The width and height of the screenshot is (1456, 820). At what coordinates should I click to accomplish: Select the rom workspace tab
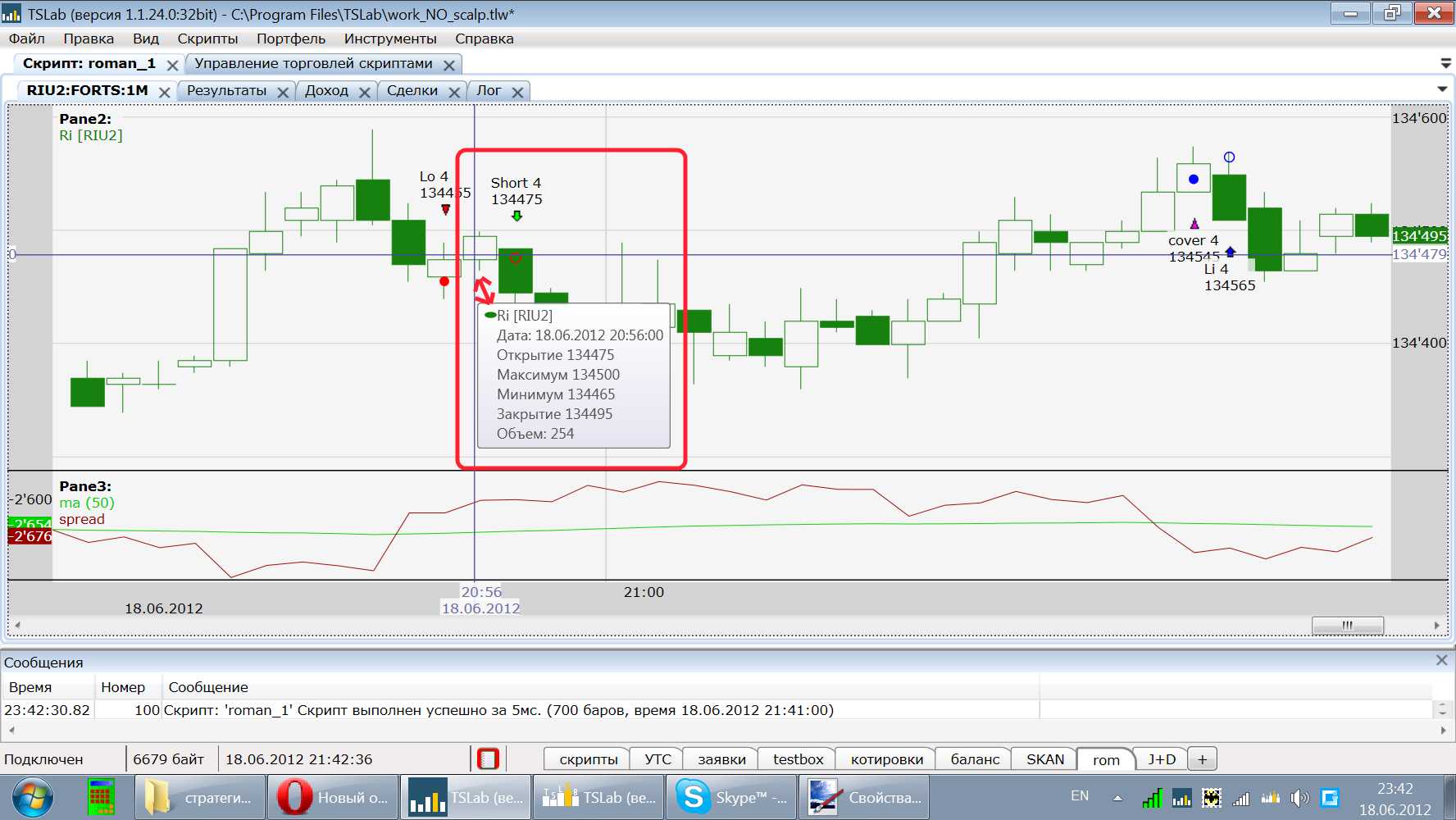[x=1106, y=759]
